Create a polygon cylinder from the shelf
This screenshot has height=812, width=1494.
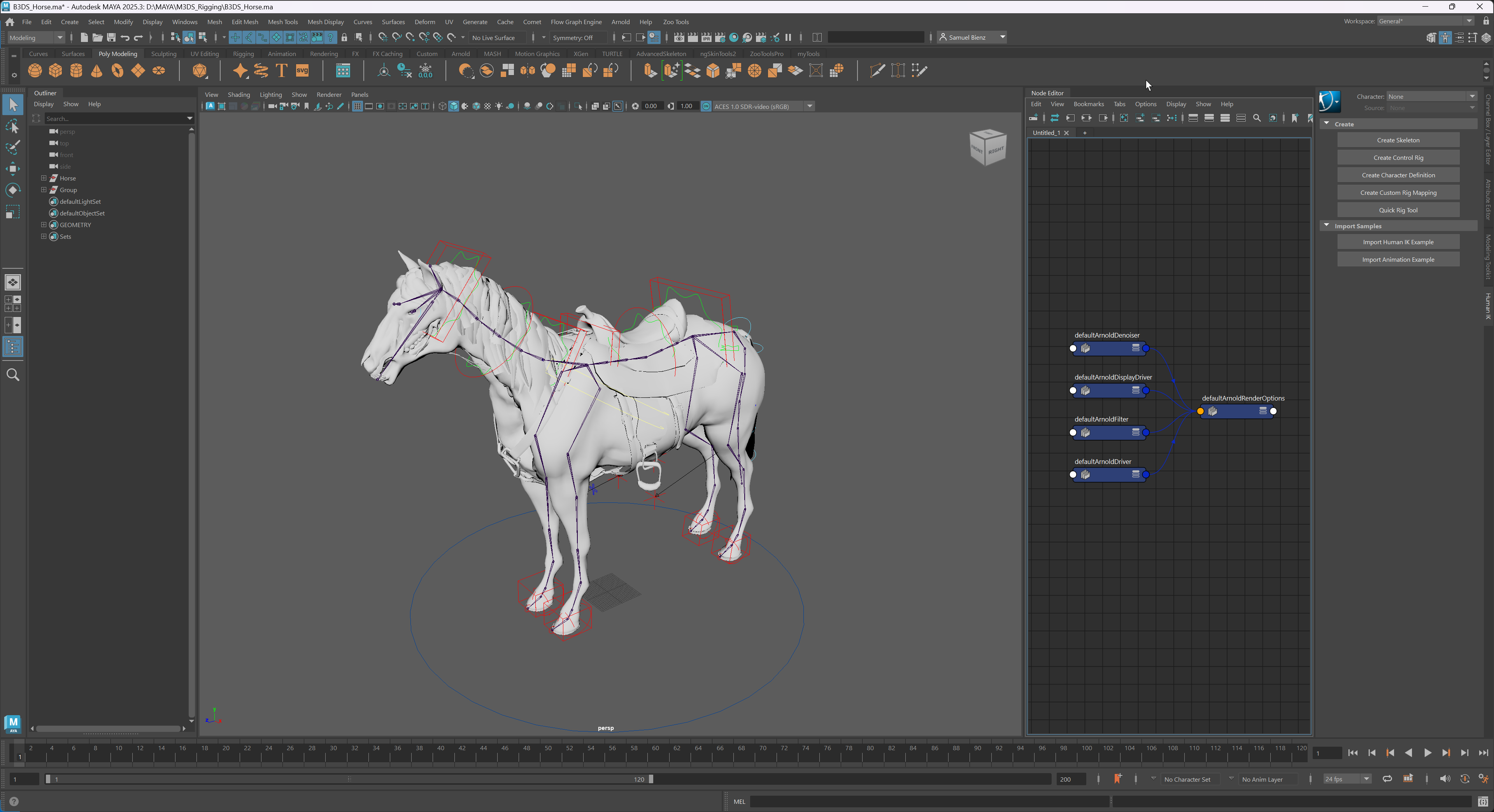click(x=76, y=71)
